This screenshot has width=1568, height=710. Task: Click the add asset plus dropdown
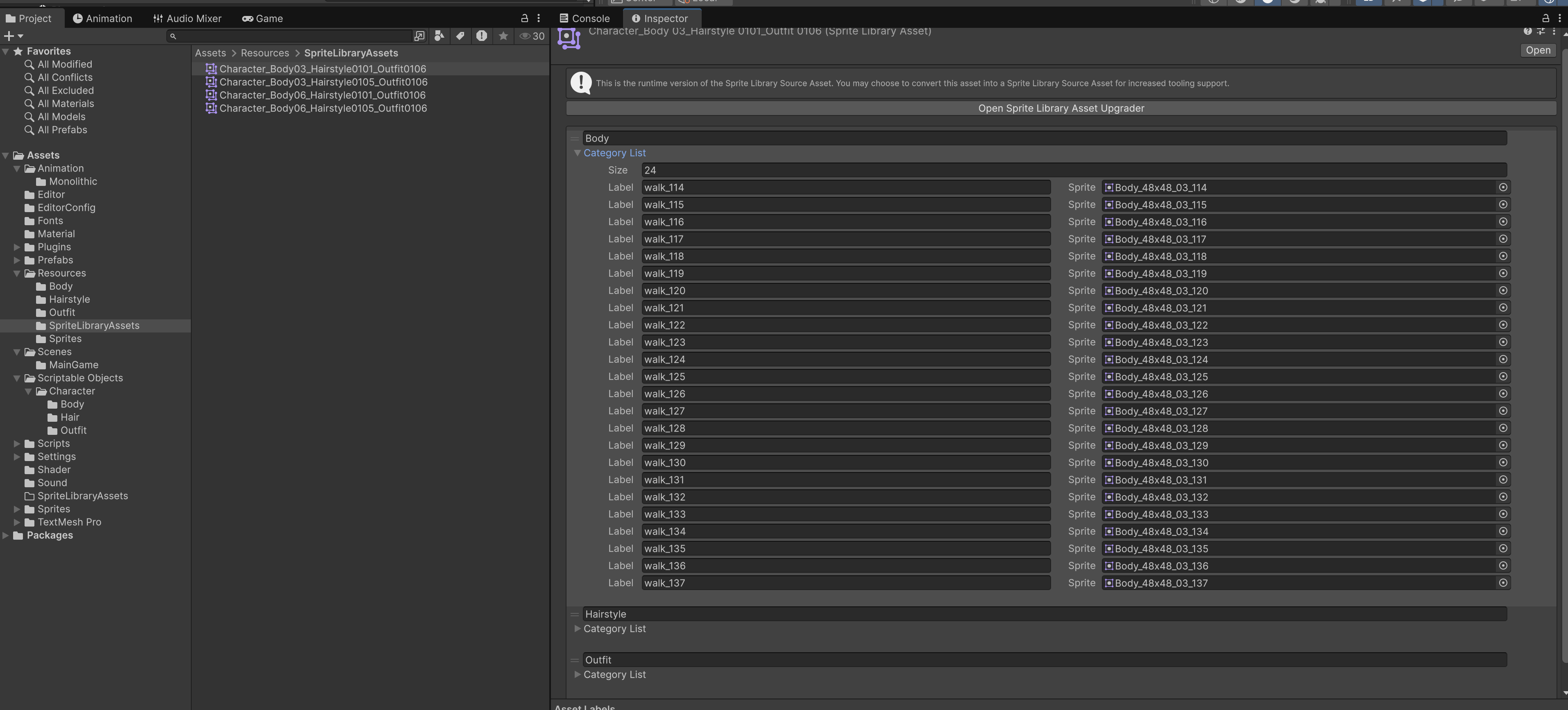(x=14, y=36)
